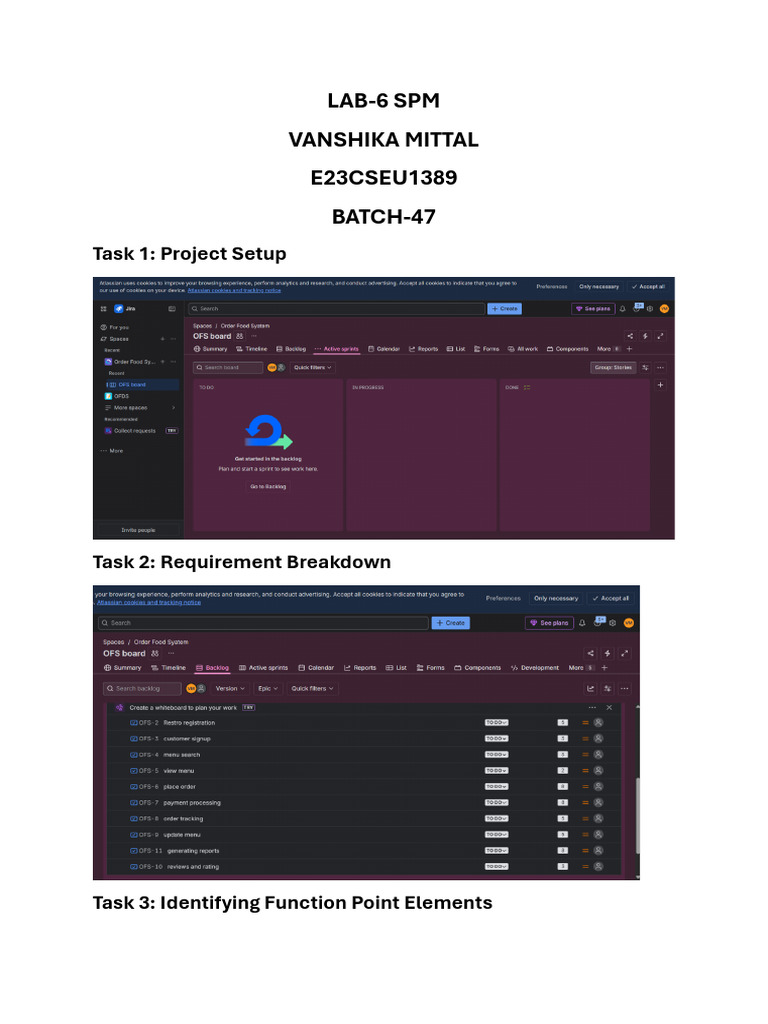Click Create button in the Task 1 screenshot
Image resolution: width=768 pixels, height=1024 pixels.
[x=504, y=309]
